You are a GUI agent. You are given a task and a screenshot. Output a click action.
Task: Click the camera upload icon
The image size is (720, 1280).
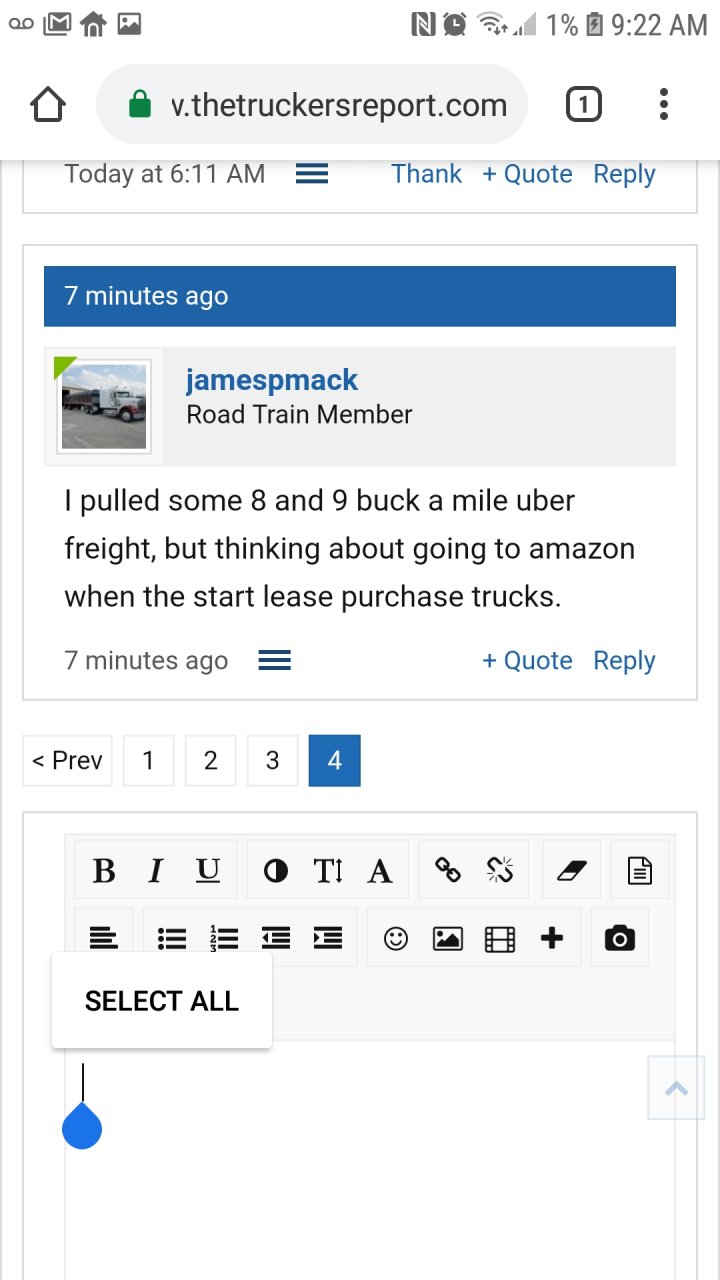click(x=620, y=938)
